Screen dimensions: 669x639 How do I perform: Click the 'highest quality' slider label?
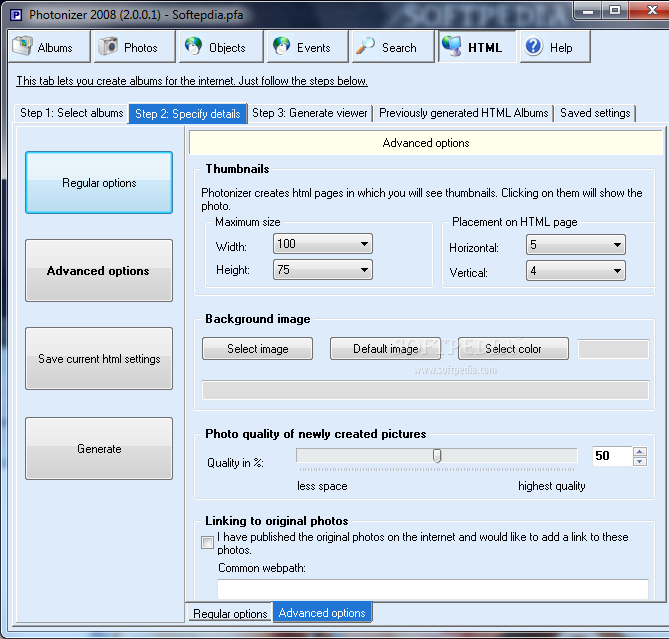[552, 486]
